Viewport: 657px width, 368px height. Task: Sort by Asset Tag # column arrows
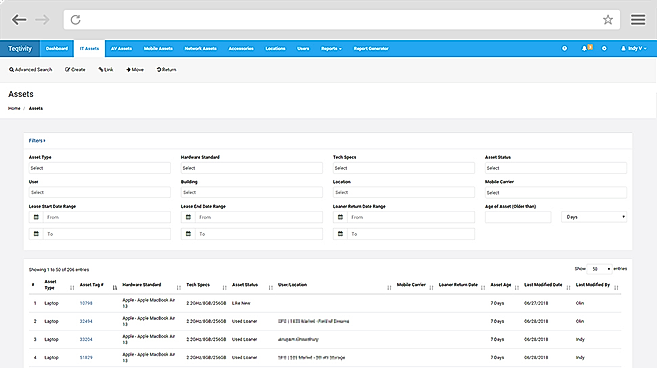pyautogui.click(x=114, y=288)
